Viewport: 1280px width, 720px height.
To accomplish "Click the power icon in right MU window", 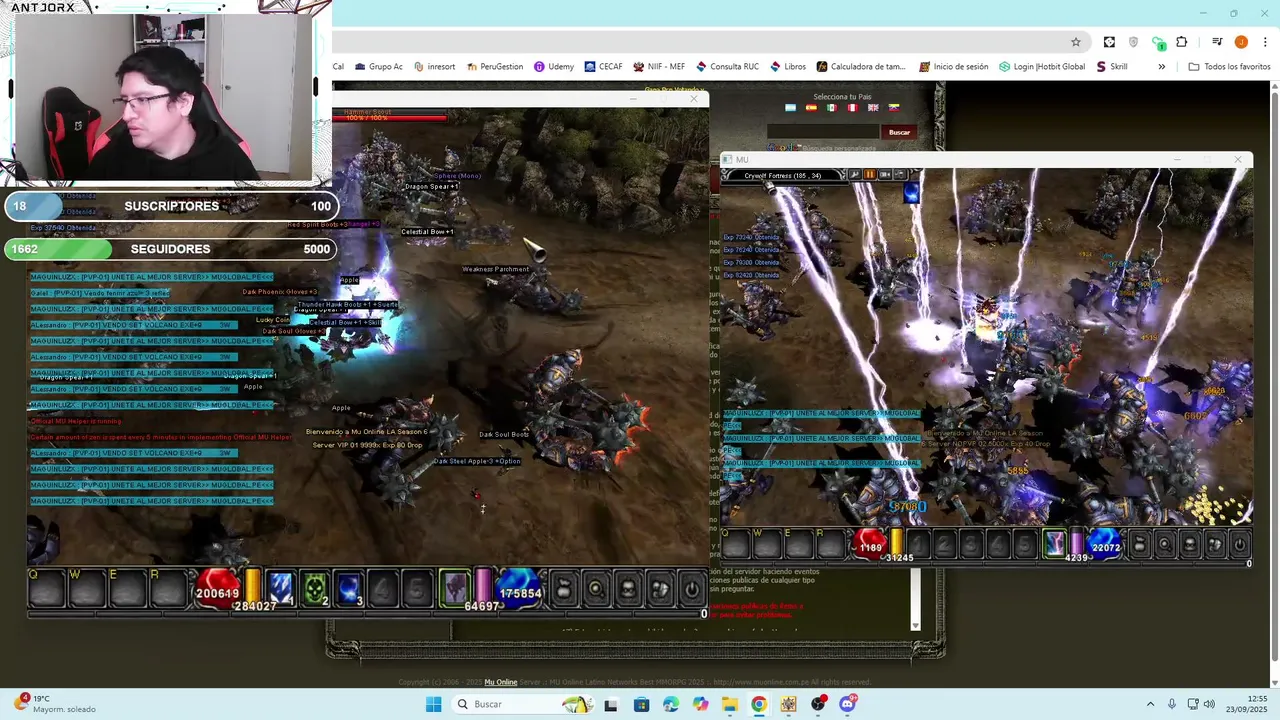I will click(x=1239, y=545).
